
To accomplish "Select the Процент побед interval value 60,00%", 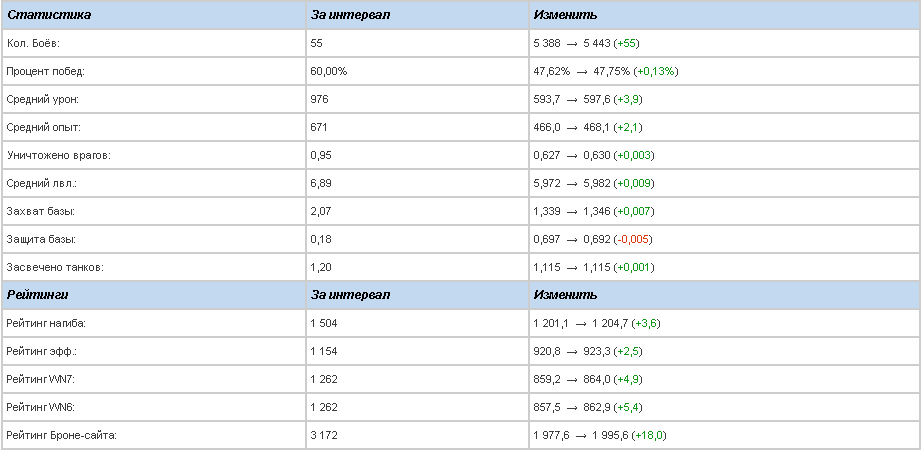I will coord(329,71).
